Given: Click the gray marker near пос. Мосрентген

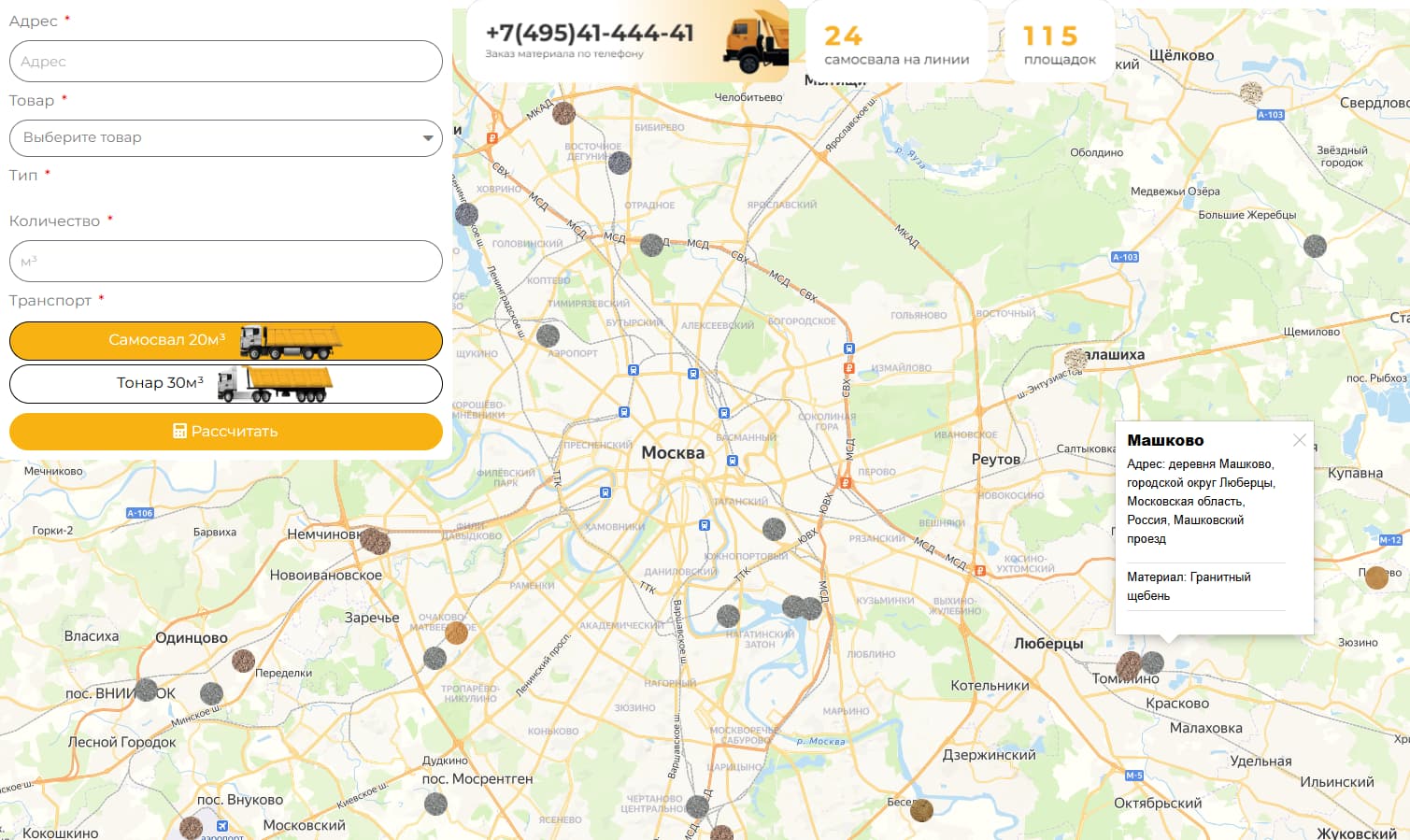Looking at the screenshot, I should point(435,803).
